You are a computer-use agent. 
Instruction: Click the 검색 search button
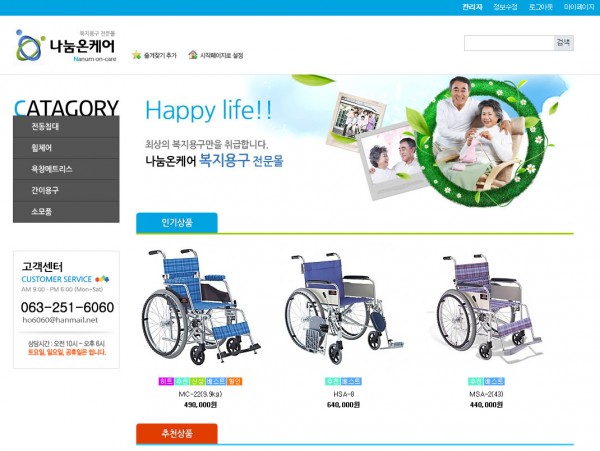point(563,43)
